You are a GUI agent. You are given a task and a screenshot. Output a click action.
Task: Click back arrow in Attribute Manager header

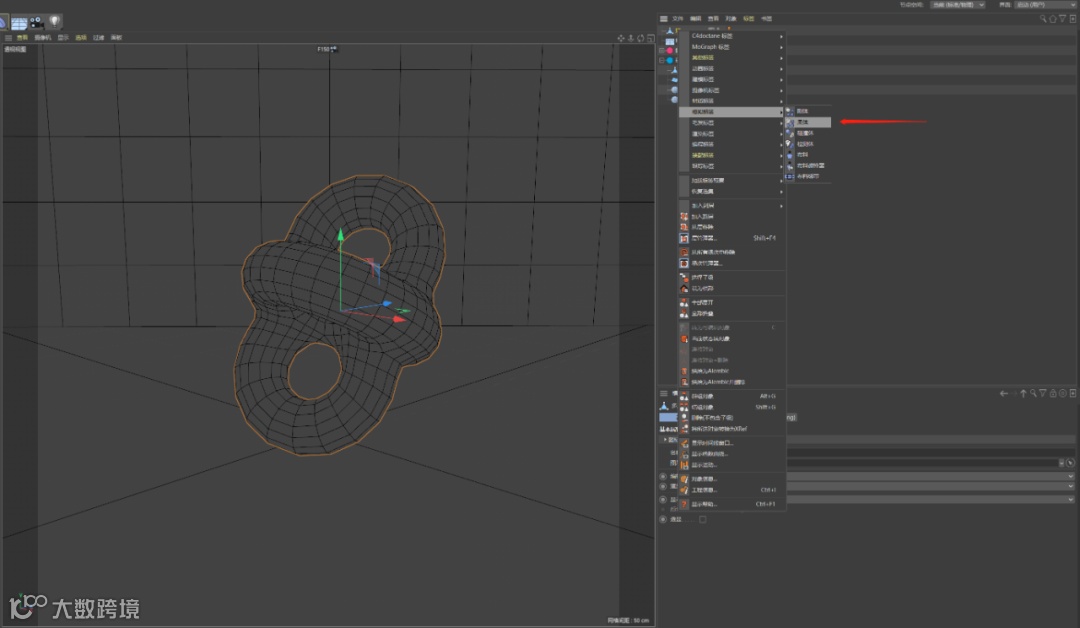pos(1004,393)
